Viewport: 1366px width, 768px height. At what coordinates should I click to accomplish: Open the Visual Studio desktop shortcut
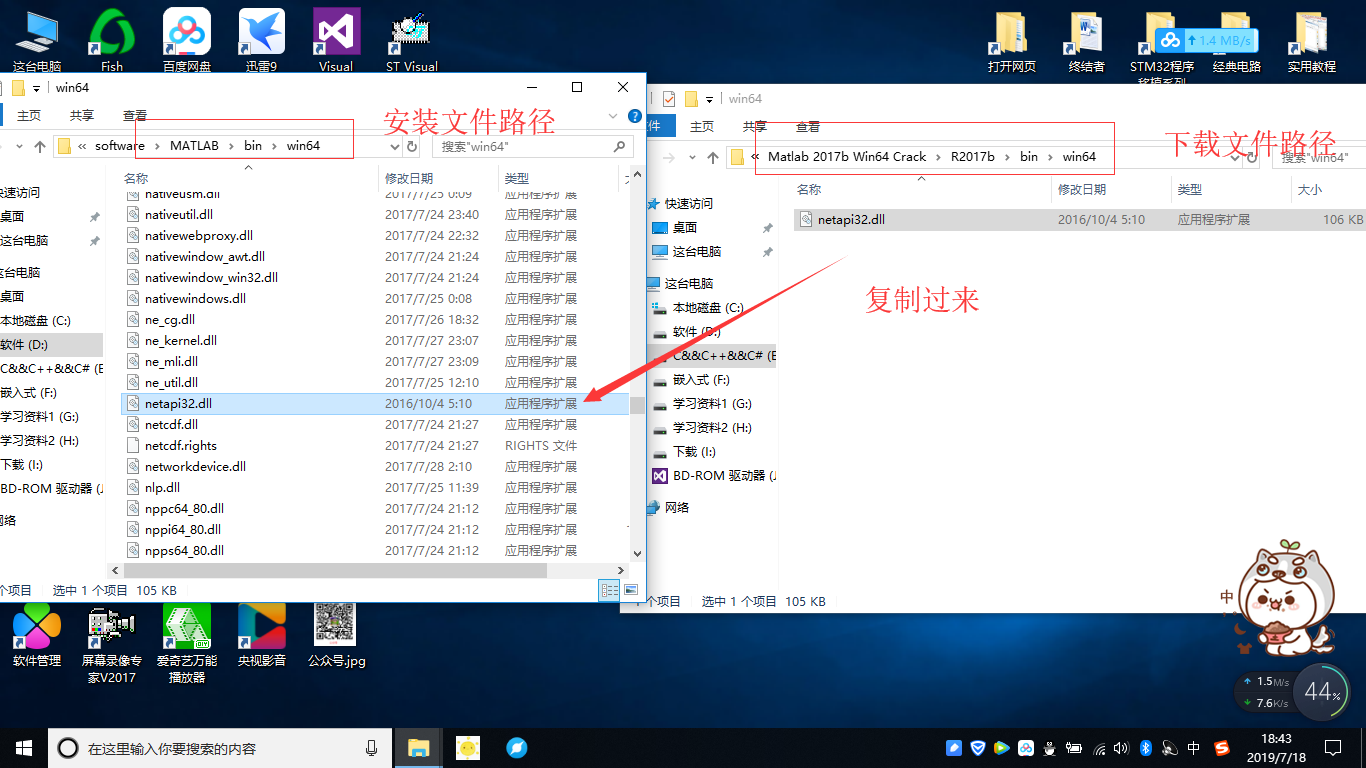336,40
